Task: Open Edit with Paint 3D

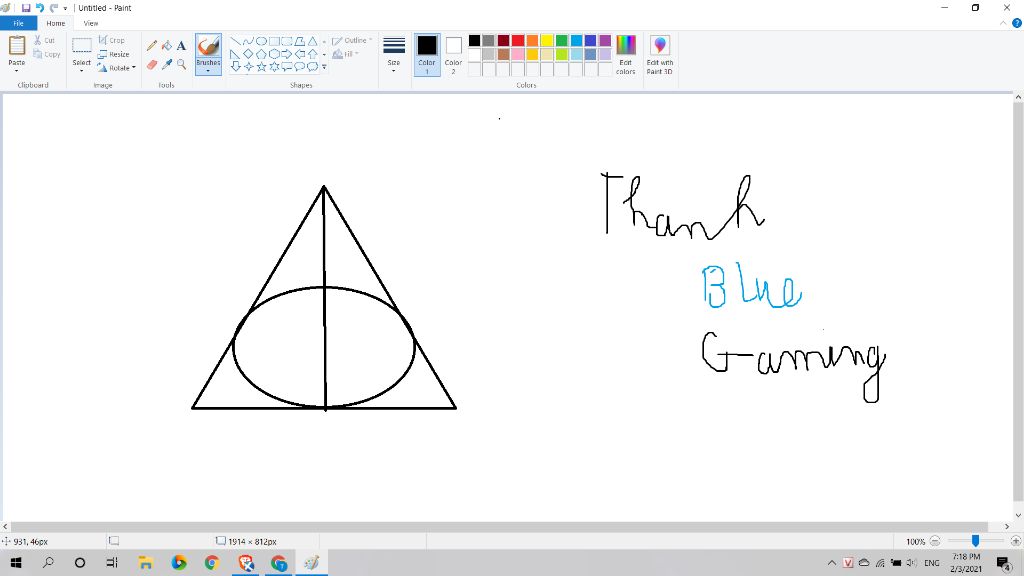Action: 660,55
